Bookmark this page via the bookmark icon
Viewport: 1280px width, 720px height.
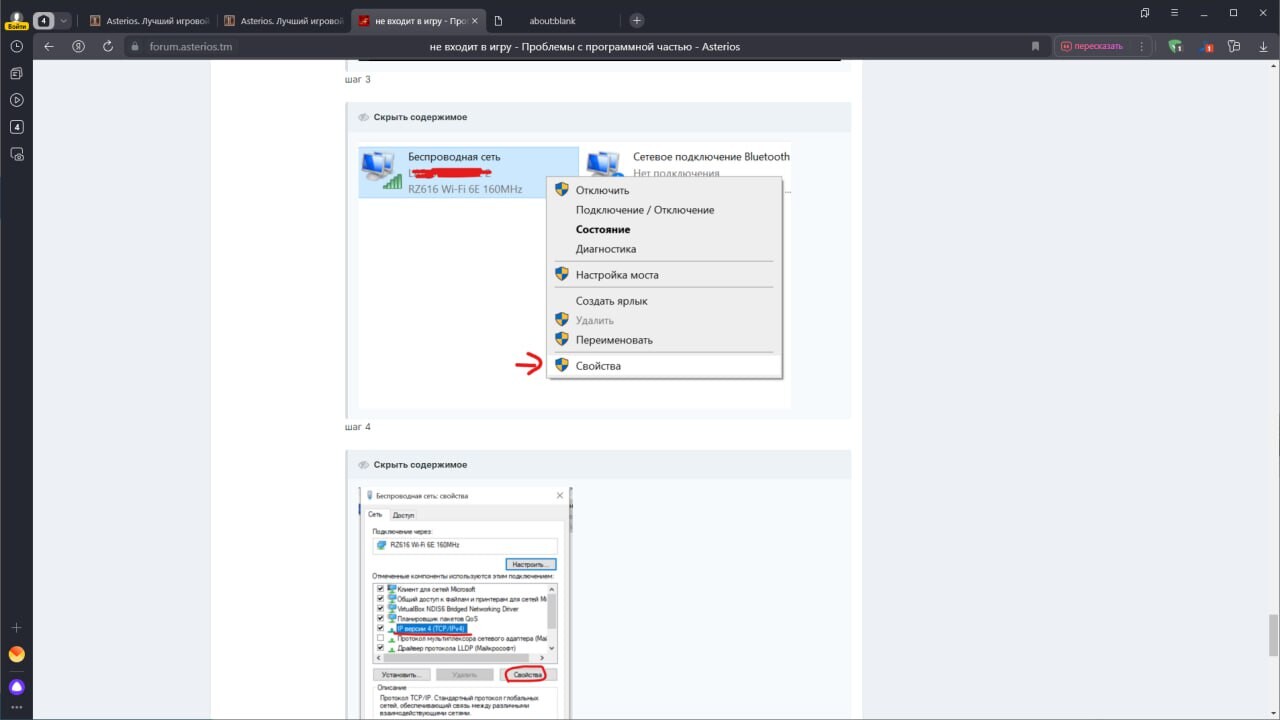1037,46
